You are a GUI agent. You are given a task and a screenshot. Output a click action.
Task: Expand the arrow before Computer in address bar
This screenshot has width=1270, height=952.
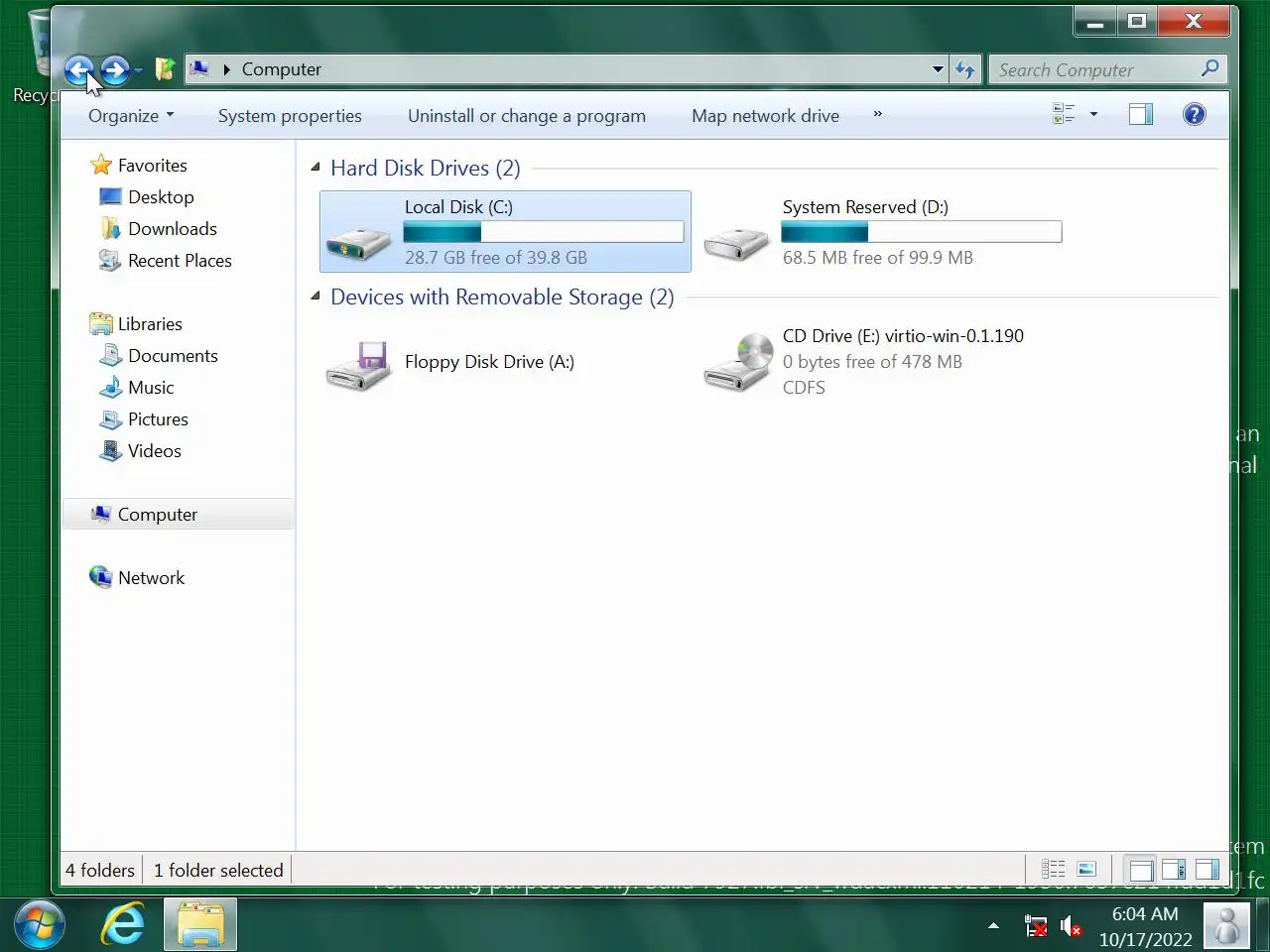pyautogui.click(x=226, y=69)
